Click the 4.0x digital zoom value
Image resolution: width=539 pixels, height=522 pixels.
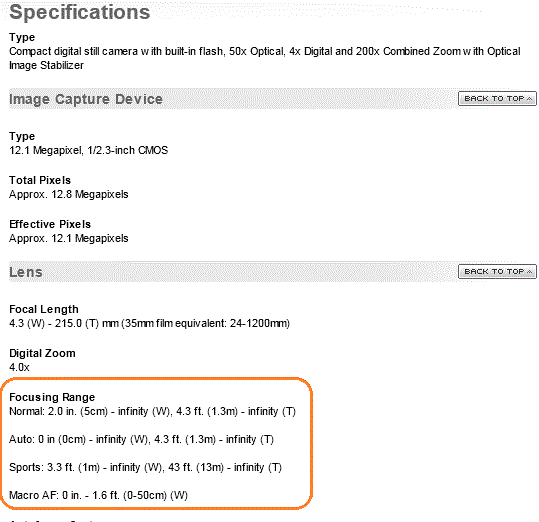click(19, 367)
